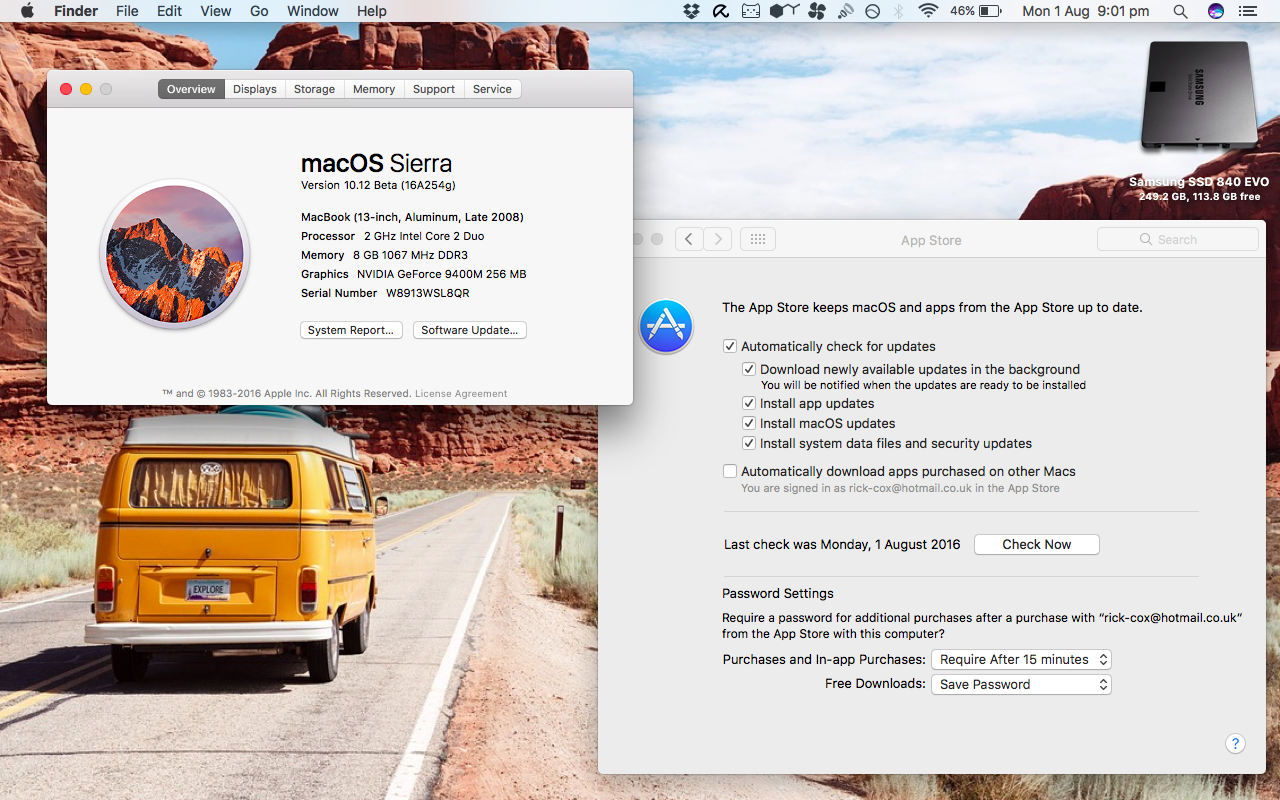Show all preferences grid button
This screenshot has height=800, width=1280.
[x=758, y=239]
